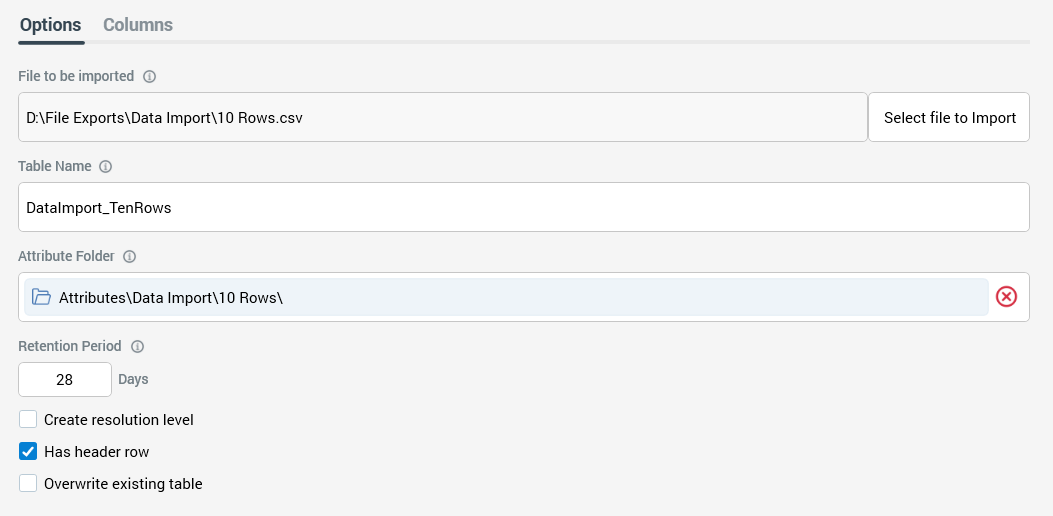This screenshot has height=516, width=1053.
Task: Focus the Table Name text input
Action: pyautogui.click(x=523, y=207)
